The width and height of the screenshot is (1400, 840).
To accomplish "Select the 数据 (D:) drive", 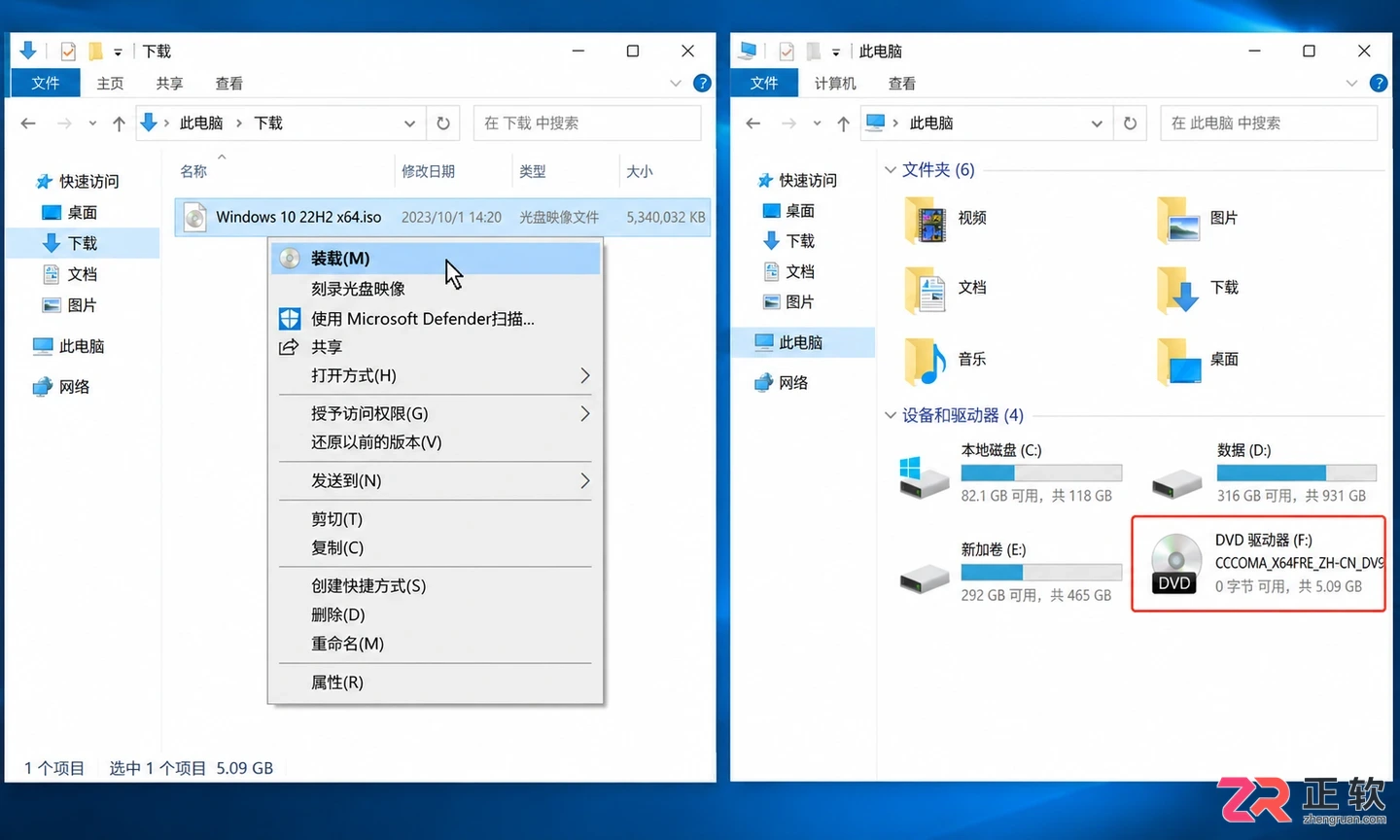I will coord(1263,472).
